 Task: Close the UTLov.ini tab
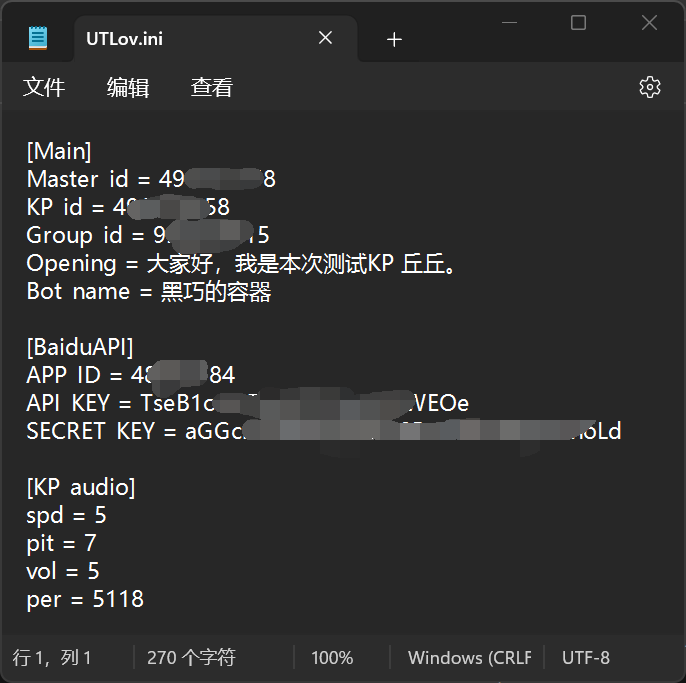[x=325, y=38]
